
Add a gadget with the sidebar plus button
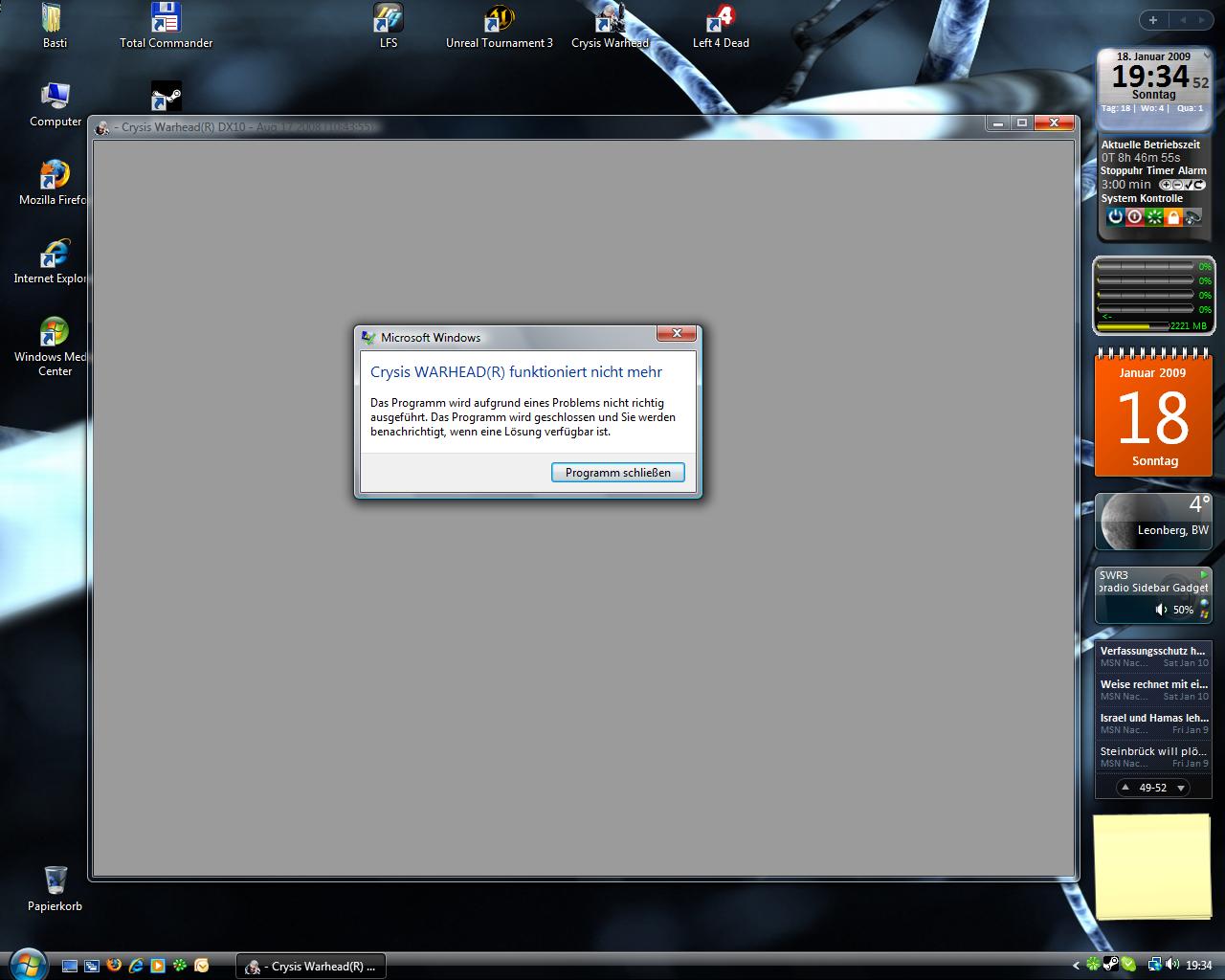pyautogui.click(x=1153, y=20)
